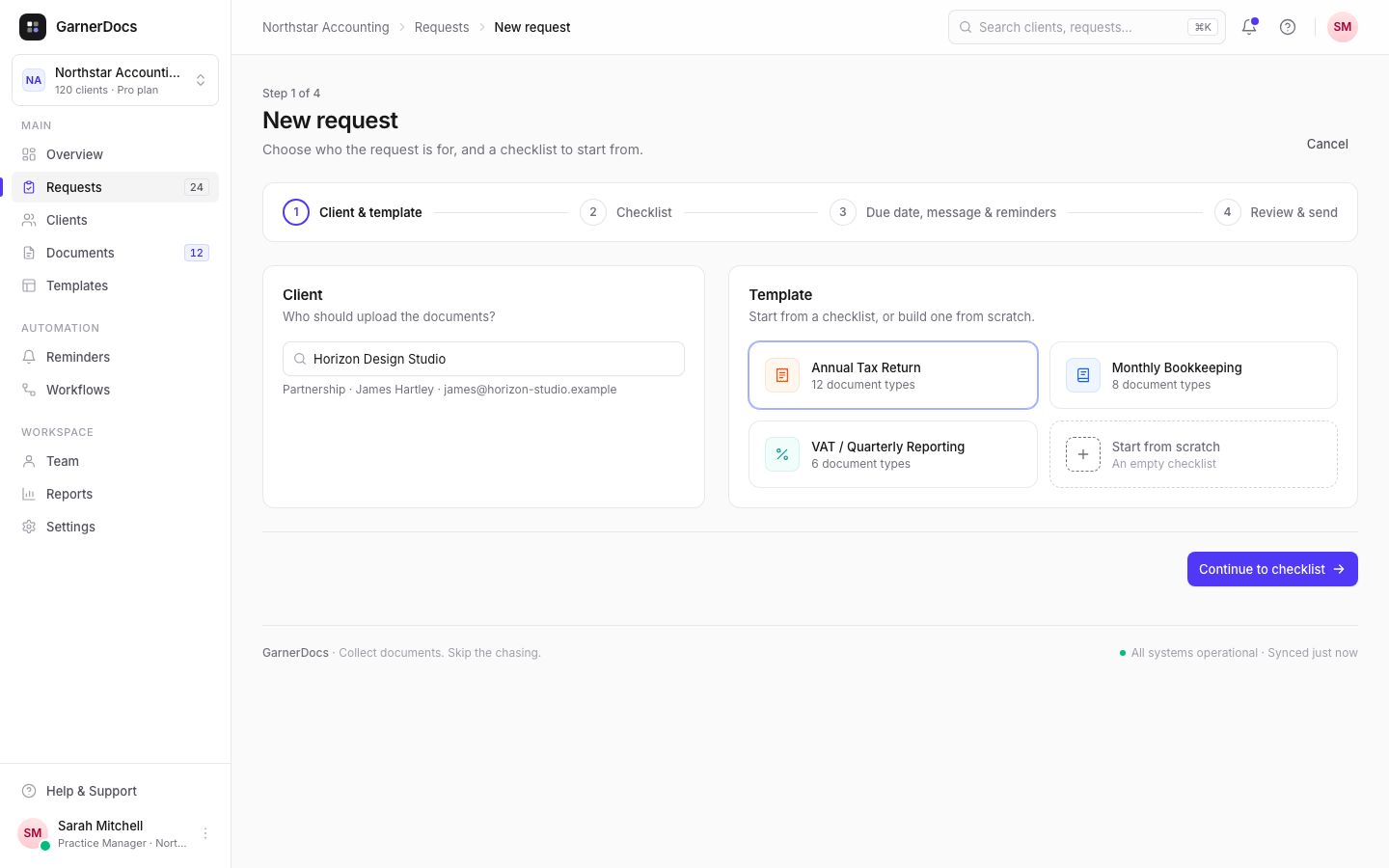Click the Northstar Accounting breadcrumb
Image resolution: width=1389 pixels, height=868 pixels.
[326, 27]
